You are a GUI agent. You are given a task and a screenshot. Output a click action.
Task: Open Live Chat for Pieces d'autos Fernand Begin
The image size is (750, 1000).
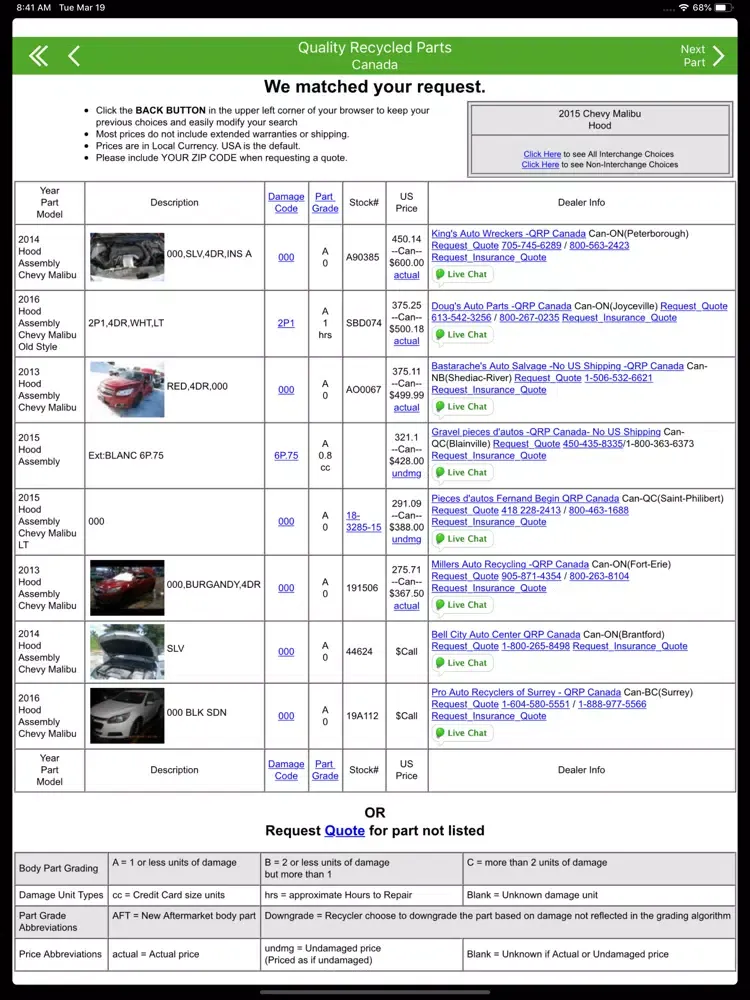point(462,539)
